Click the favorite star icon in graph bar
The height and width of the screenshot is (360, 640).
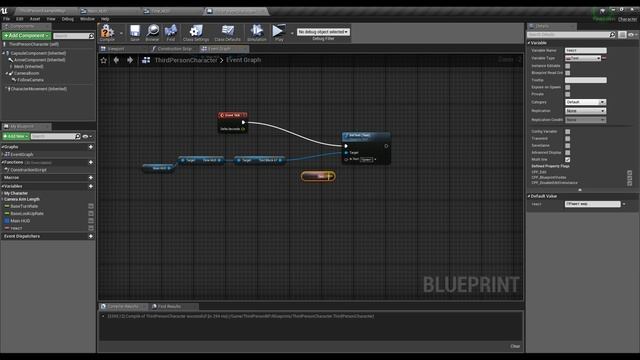click(104, 60)
